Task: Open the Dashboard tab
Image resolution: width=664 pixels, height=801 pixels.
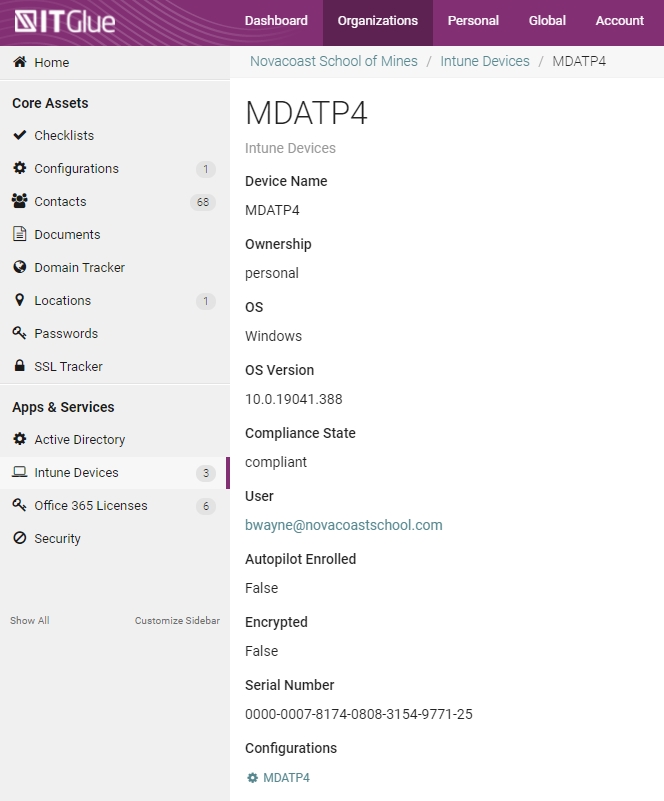Action: (276, 21)
